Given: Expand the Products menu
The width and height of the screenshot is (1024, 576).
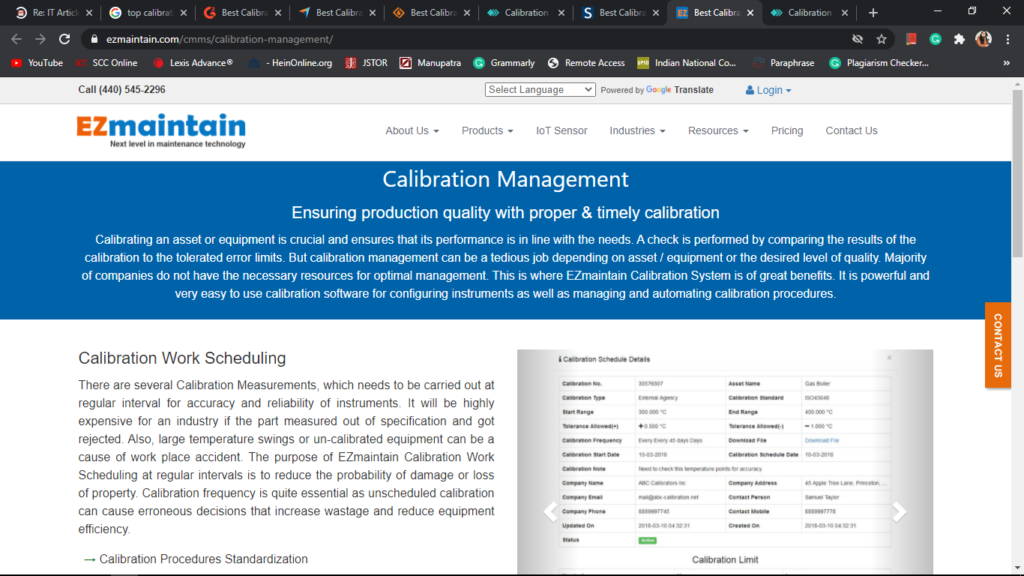Looking at the screenshot, I should 487,131.
